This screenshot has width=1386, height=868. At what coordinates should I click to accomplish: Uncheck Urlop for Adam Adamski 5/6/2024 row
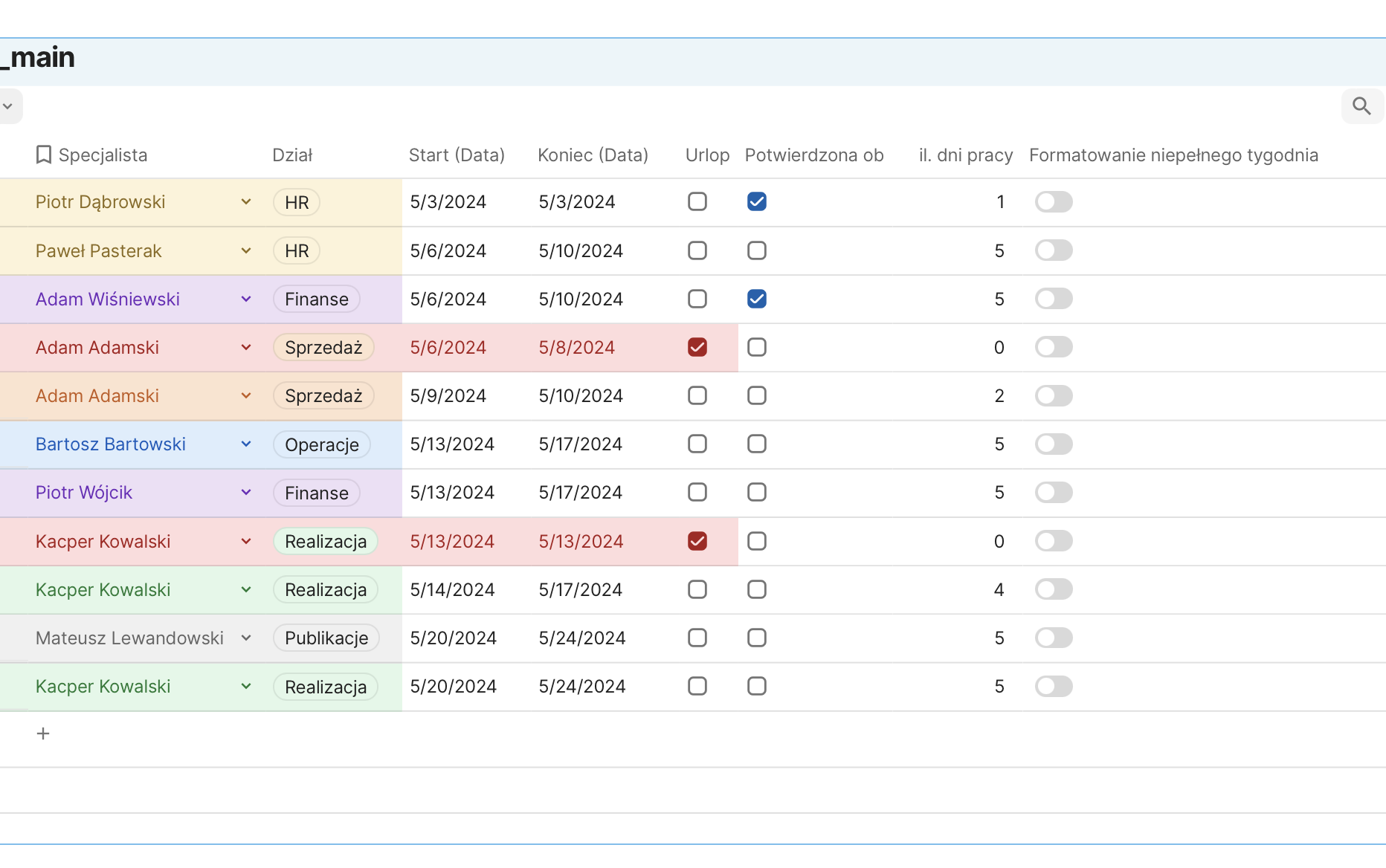pos(697,347)
